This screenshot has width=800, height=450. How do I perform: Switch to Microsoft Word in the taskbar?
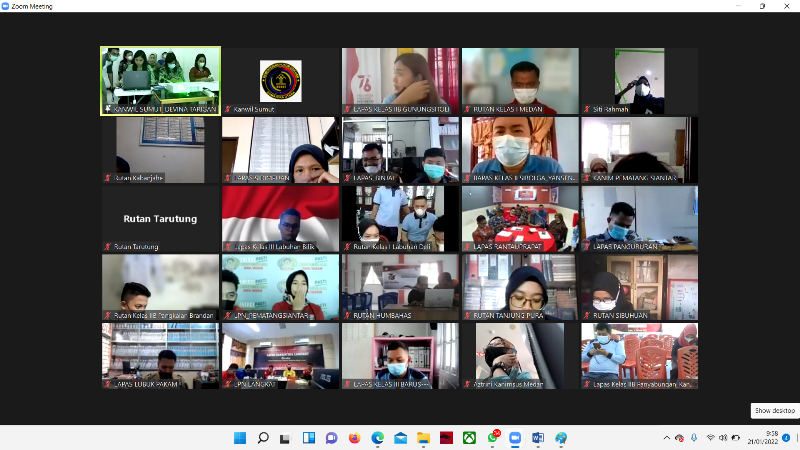[x=538, y=438]
